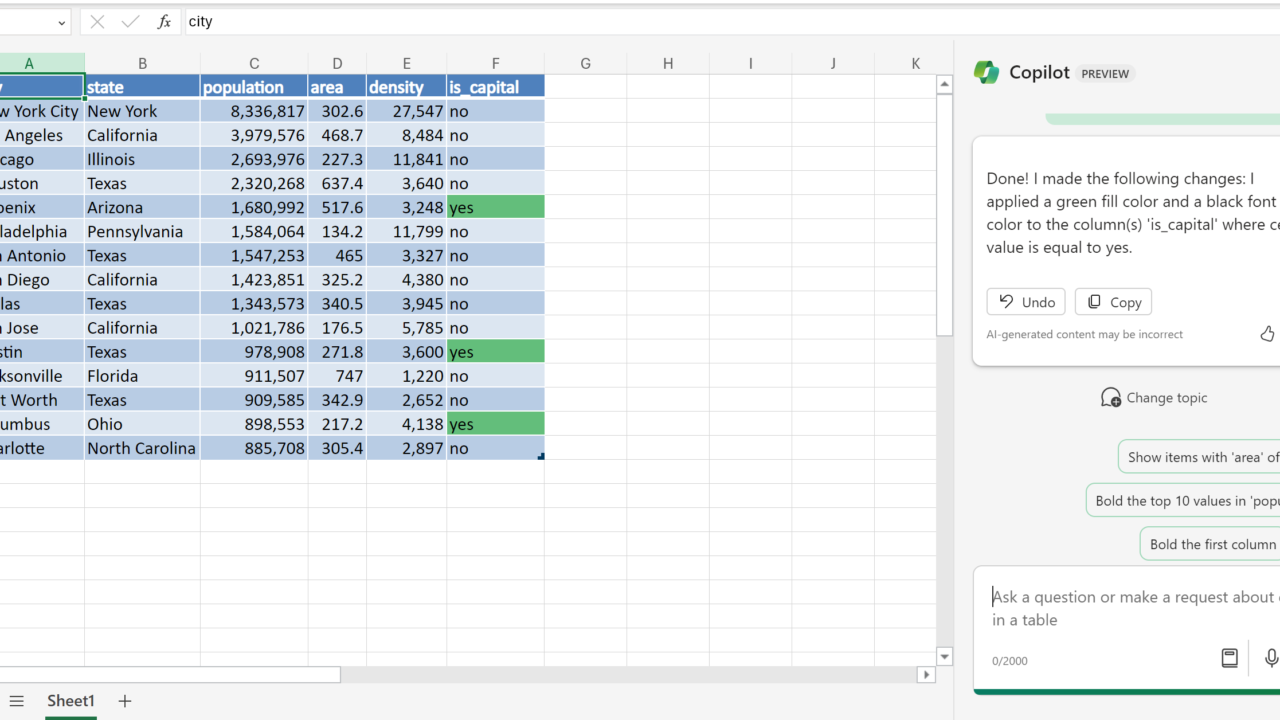Switch to the Sheet1 tab

(x=71, y=701)
